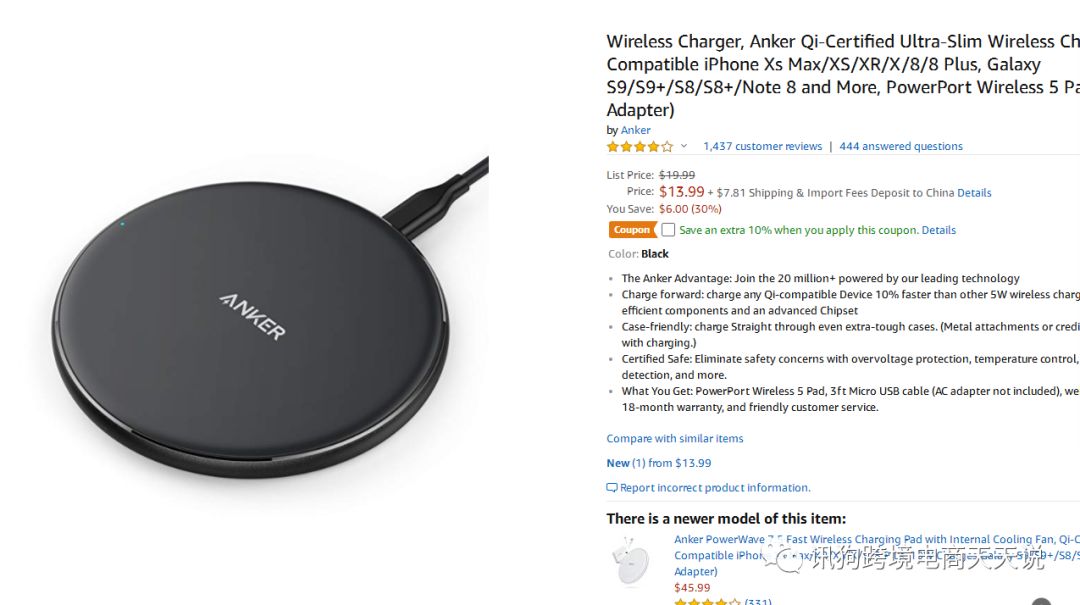Click Report incorrect product information
This screenshot has width=1080, height=605.
pos(715,488)
